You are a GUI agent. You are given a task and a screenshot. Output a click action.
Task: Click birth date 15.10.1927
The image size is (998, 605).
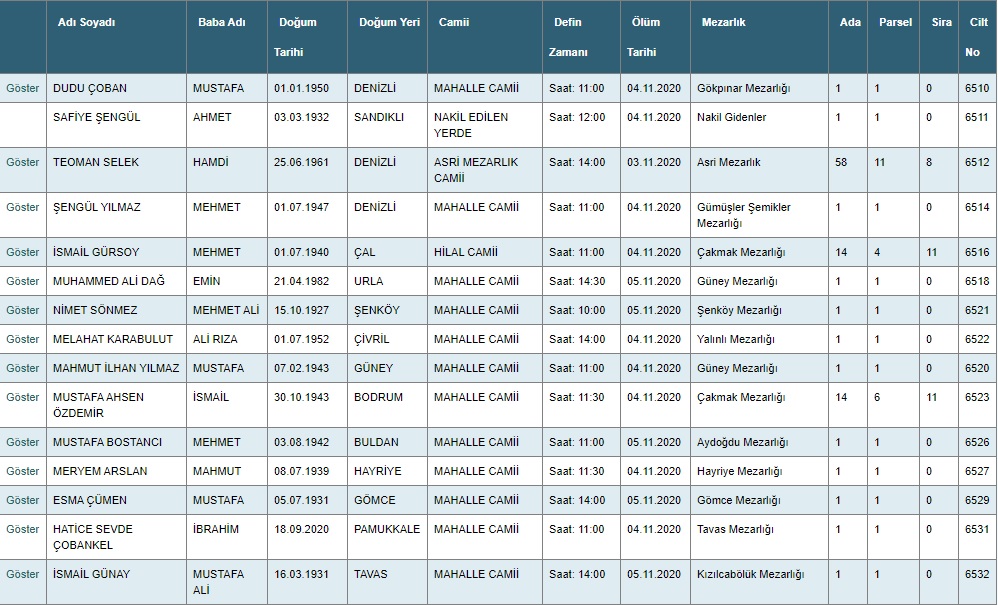click(302, 310)
